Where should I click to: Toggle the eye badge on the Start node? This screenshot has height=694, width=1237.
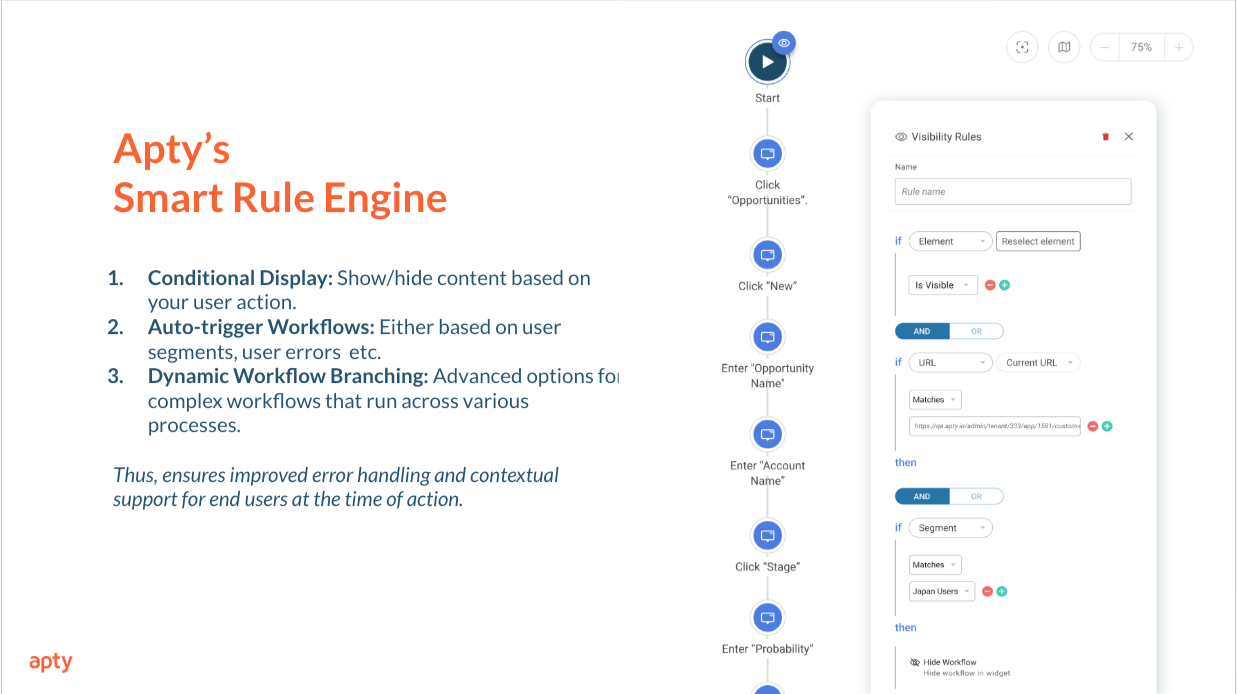[783, 42]
